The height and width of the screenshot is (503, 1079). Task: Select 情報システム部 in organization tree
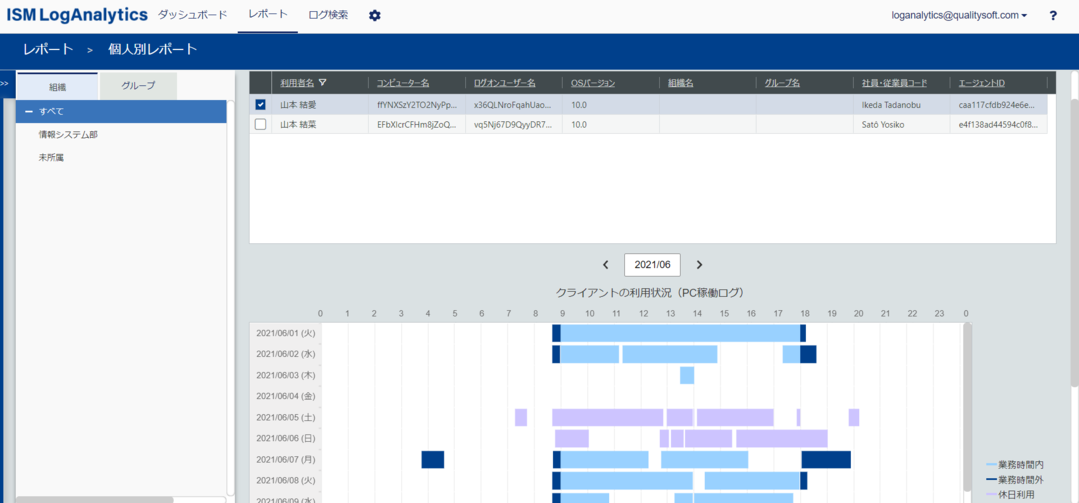(68, 134)
